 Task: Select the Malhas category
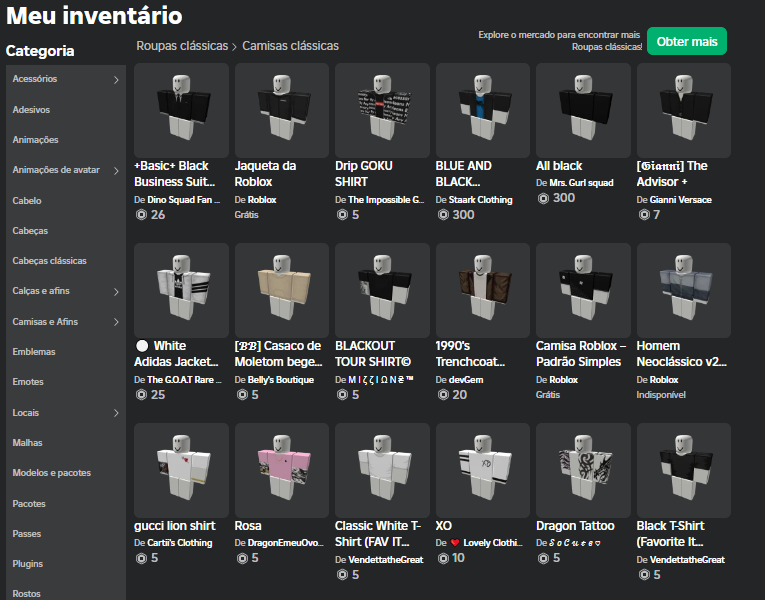pos(27,443)
